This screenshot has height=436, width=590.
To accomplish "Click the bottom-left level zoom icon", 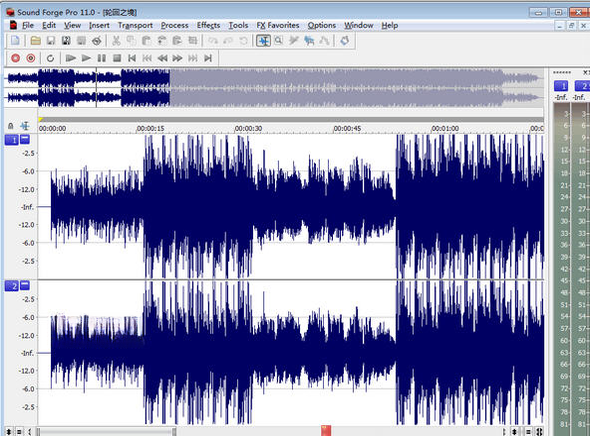I will pos(8,432).
